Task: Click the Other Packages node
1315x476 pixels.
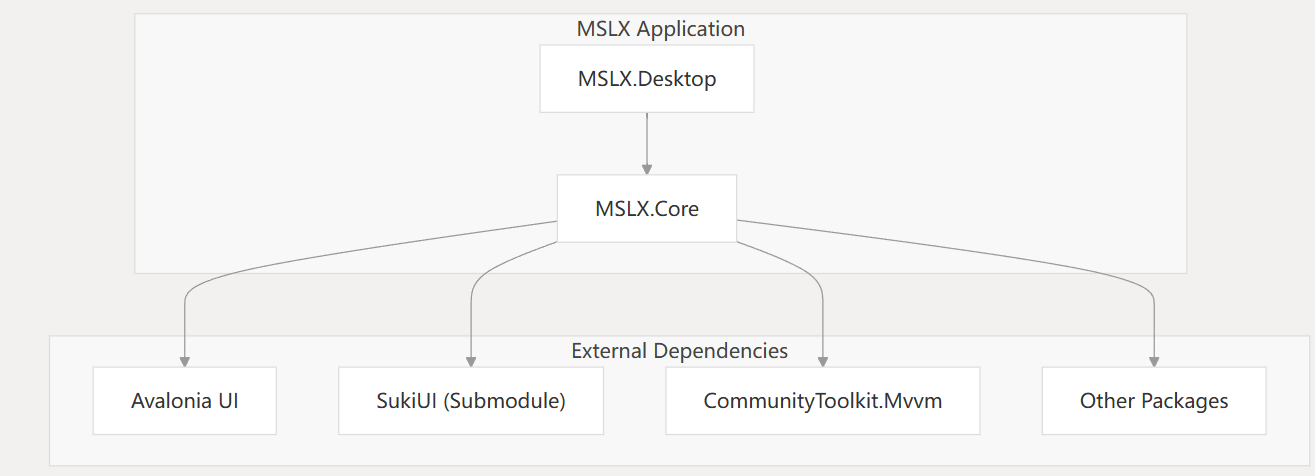Action: click(1154, 401)
